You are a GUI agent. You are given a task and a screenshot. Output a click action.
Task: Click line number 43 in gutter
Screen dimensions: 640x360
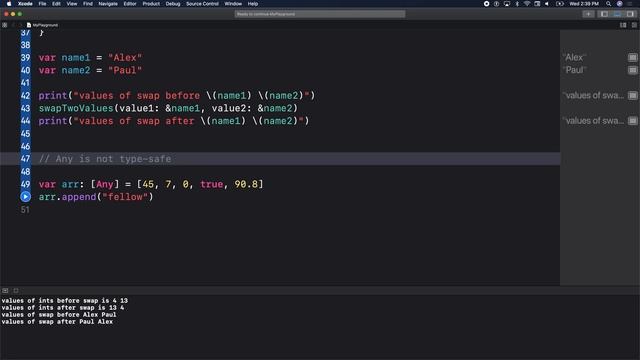25,108
